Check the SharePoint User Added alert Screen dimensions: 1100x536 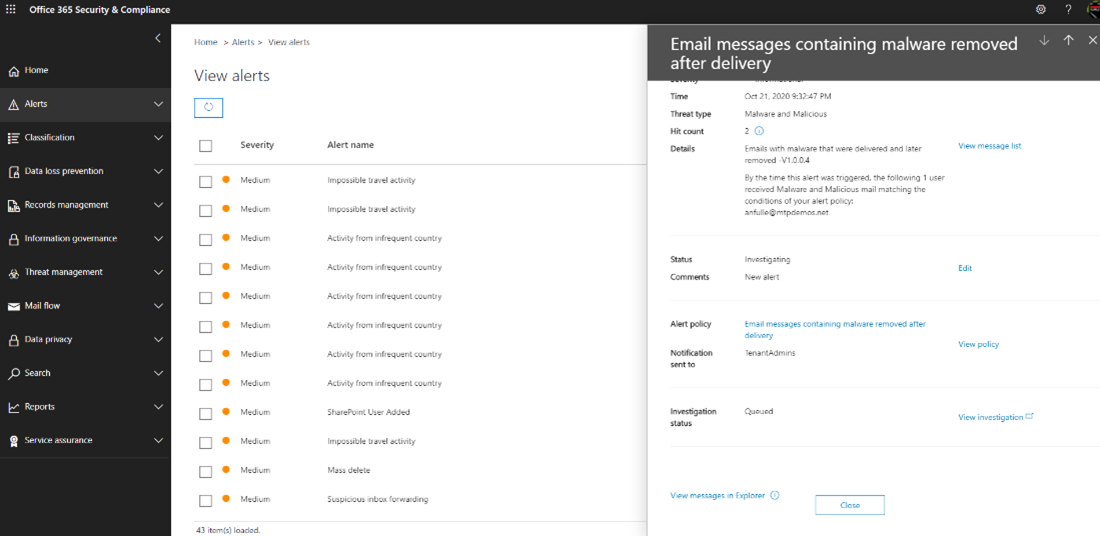tap(206, 413)
